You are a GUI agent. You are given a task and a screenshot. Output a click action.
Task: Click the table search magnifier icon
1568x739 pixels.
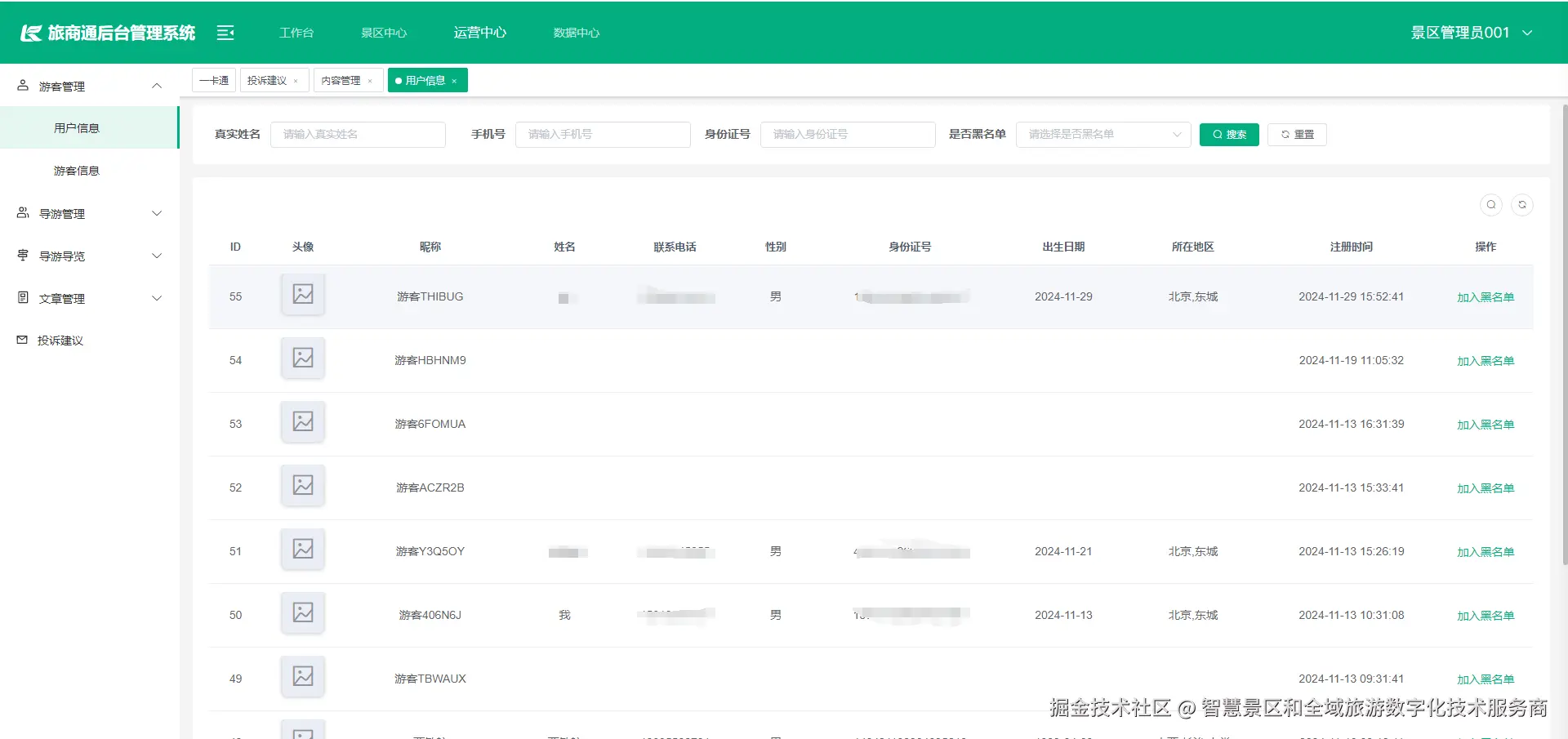tap(1490, 205)
